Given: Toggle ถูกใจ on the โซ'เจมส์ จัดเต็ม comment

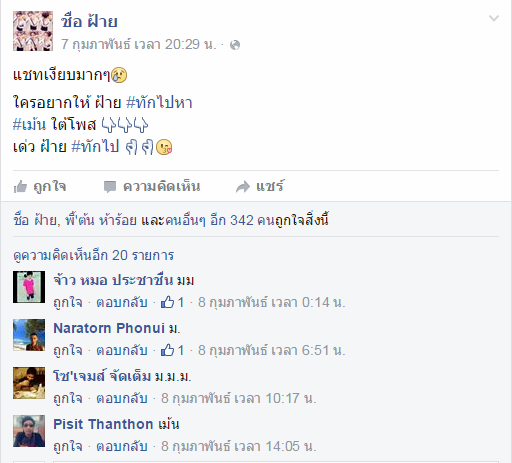Looking at the screenshot, I should click(x=68, y=398).
